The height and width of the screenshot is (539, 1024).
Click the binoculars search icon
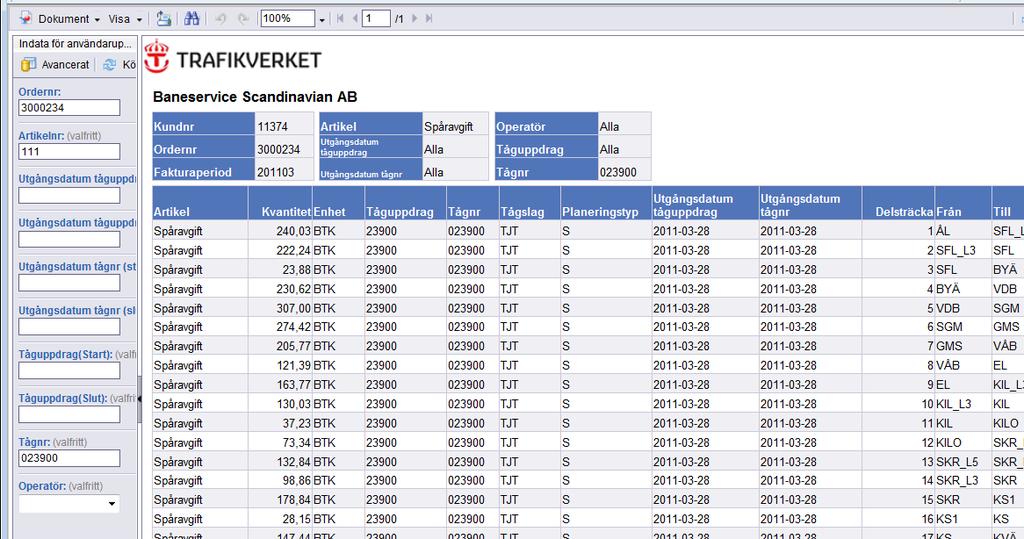click(x=191, y=19)
